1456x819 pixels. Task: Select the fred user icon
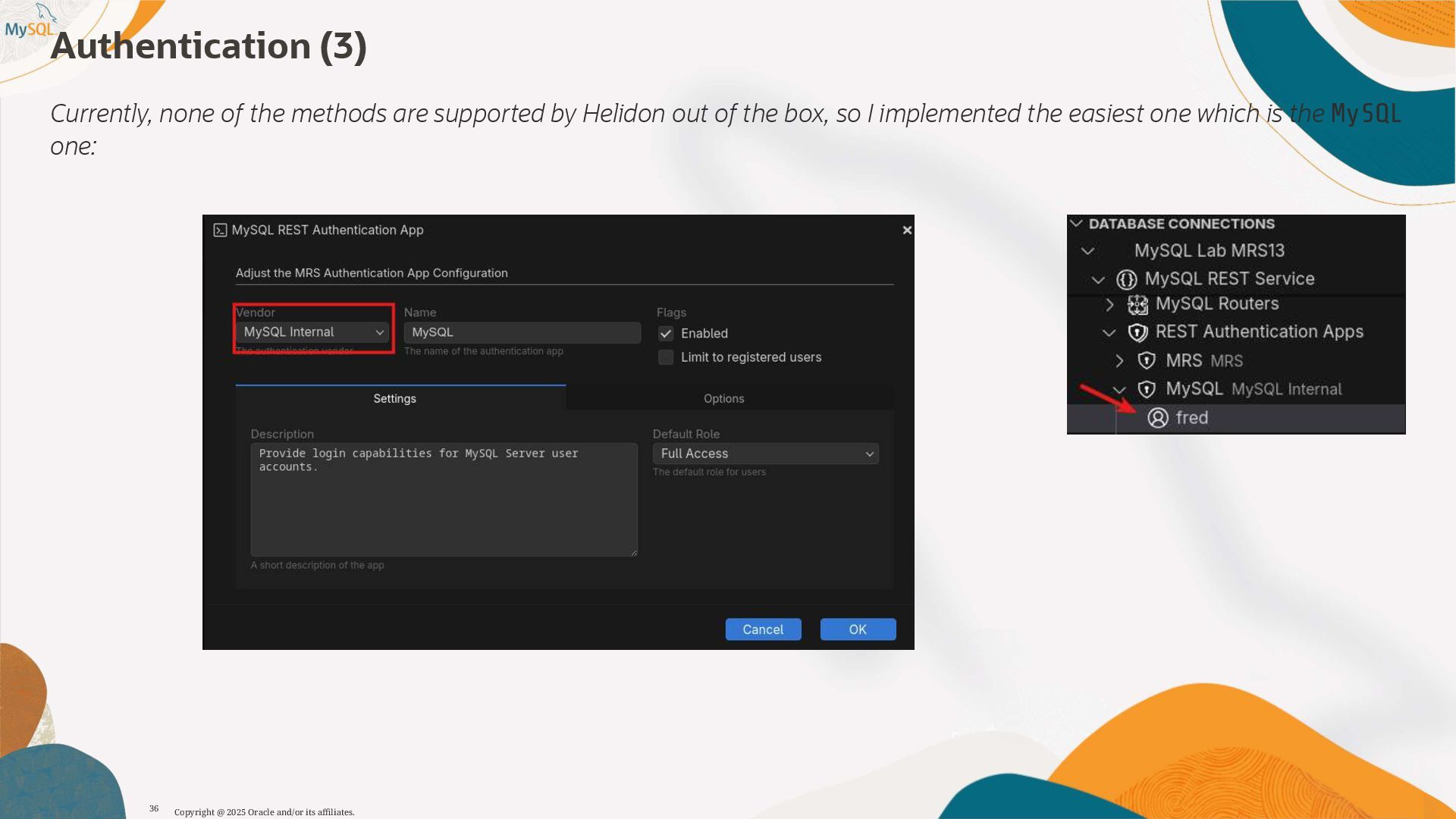(x=1157, y=418)
